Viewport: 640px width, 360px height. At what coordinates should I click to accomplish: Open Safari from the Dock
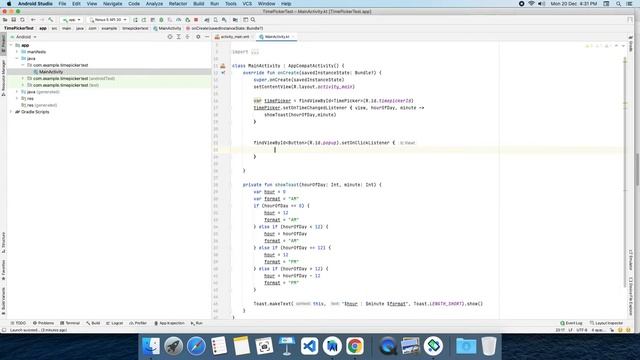click(196, 346)
